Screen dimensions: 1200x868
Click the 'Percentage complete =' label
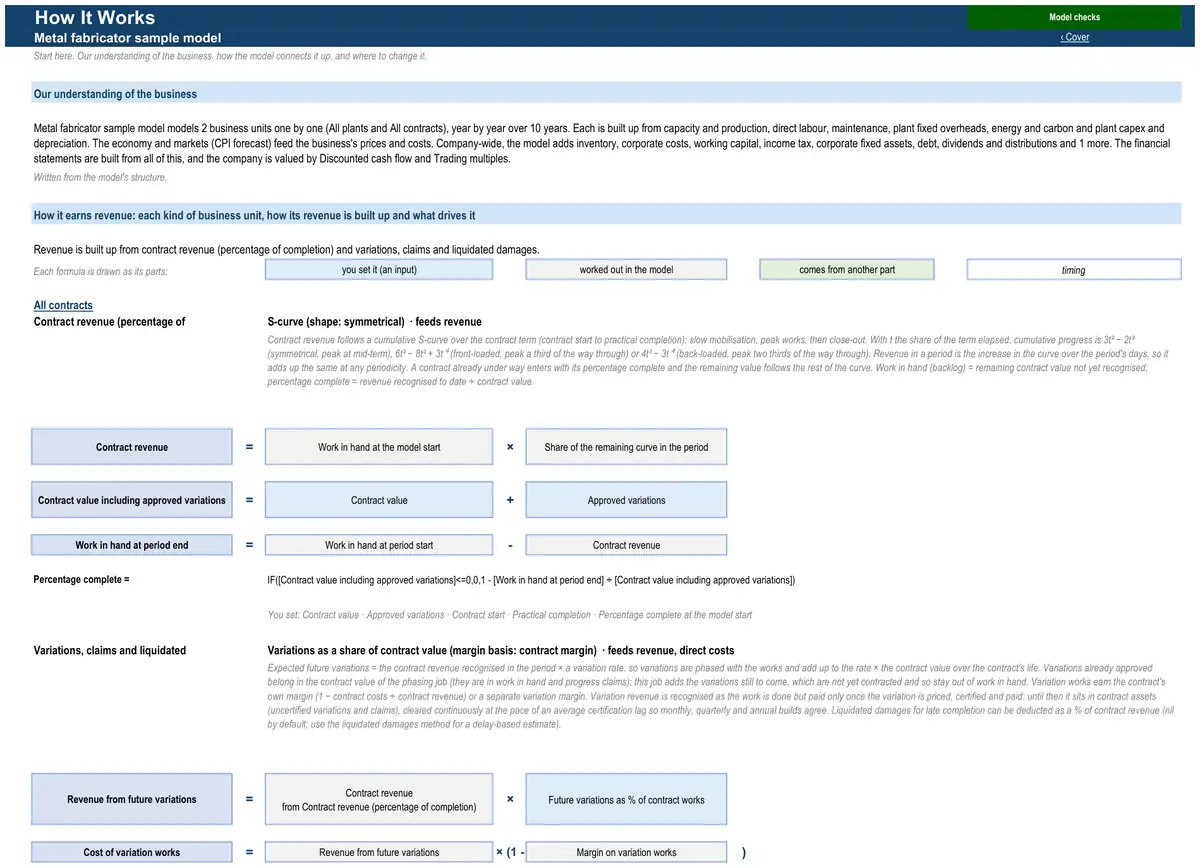(82, 580)
